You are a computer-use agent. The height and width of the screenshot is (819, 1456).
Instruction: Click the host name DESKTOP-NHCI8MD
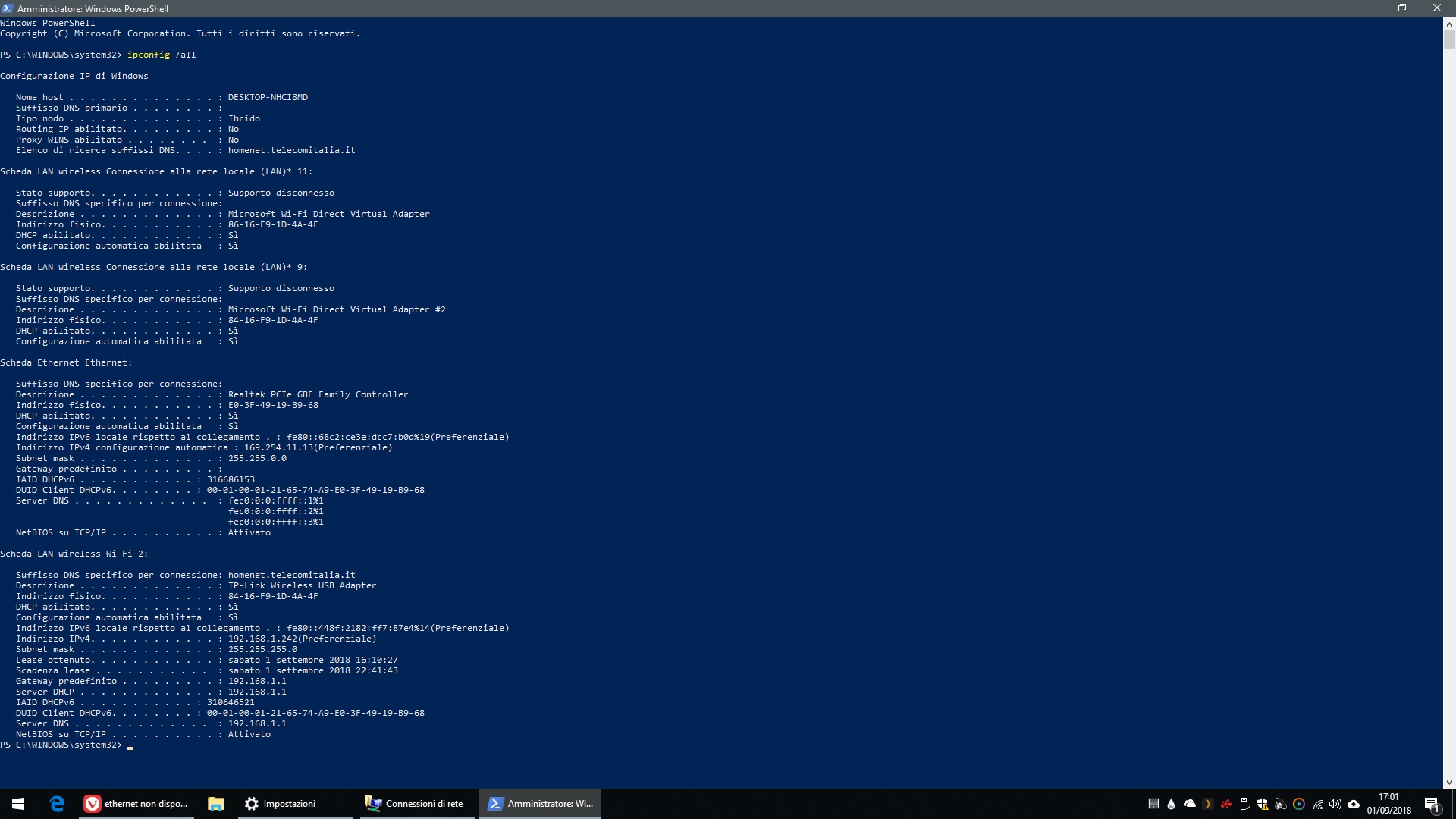pyautogui.click(x=268, y=97)
